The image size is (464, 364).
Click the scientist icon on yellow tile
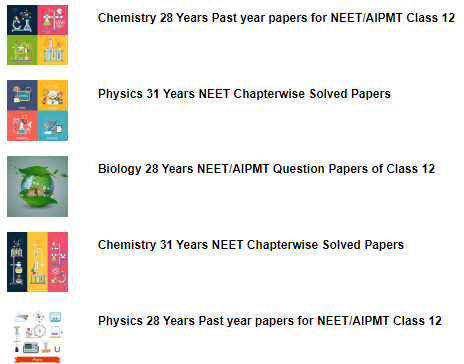click(53, 95)
